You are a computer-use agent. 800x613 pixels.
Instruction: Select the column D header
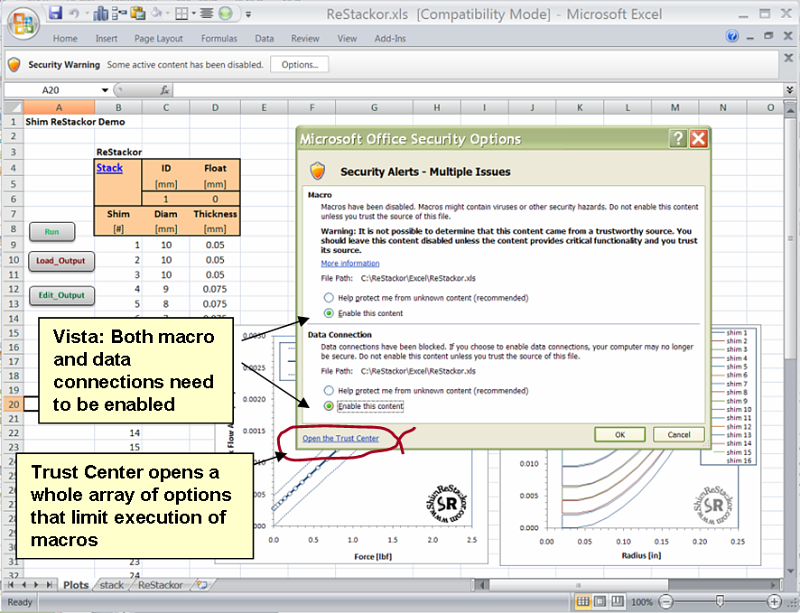215,108
